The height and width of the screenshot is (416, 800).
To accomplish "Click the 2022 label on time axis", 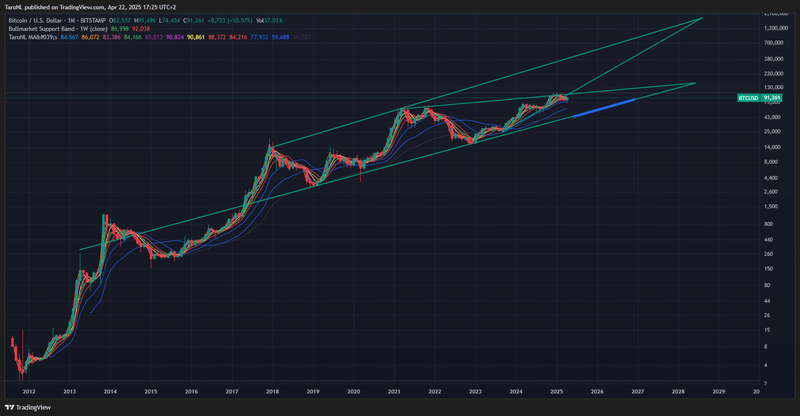I will [435, 391].
